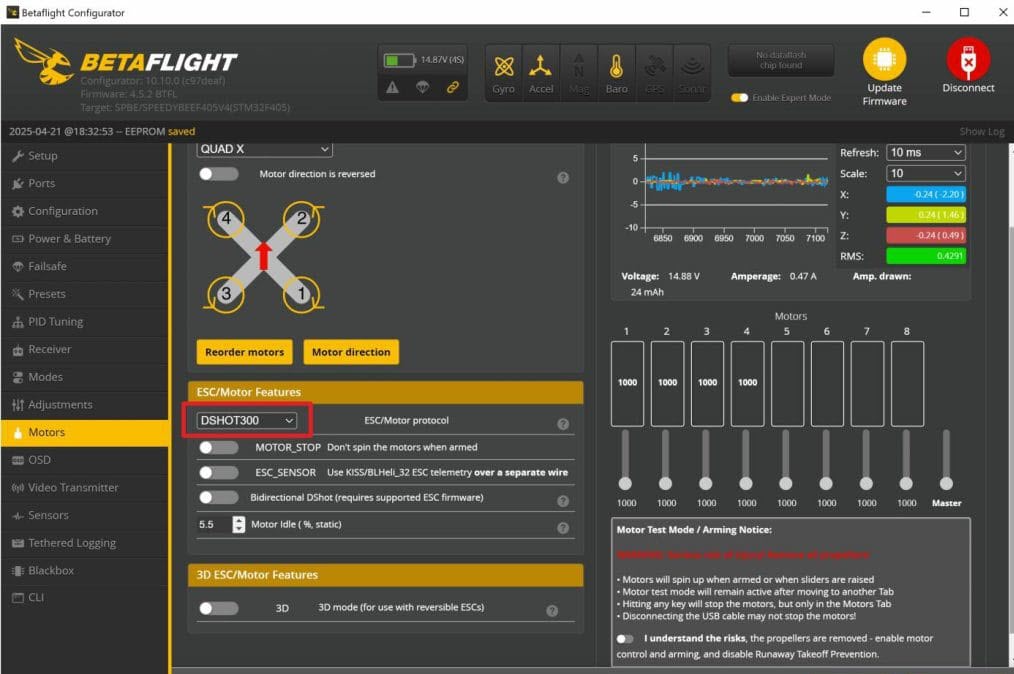Click the Sonar sensor icon

coord(692,67)
